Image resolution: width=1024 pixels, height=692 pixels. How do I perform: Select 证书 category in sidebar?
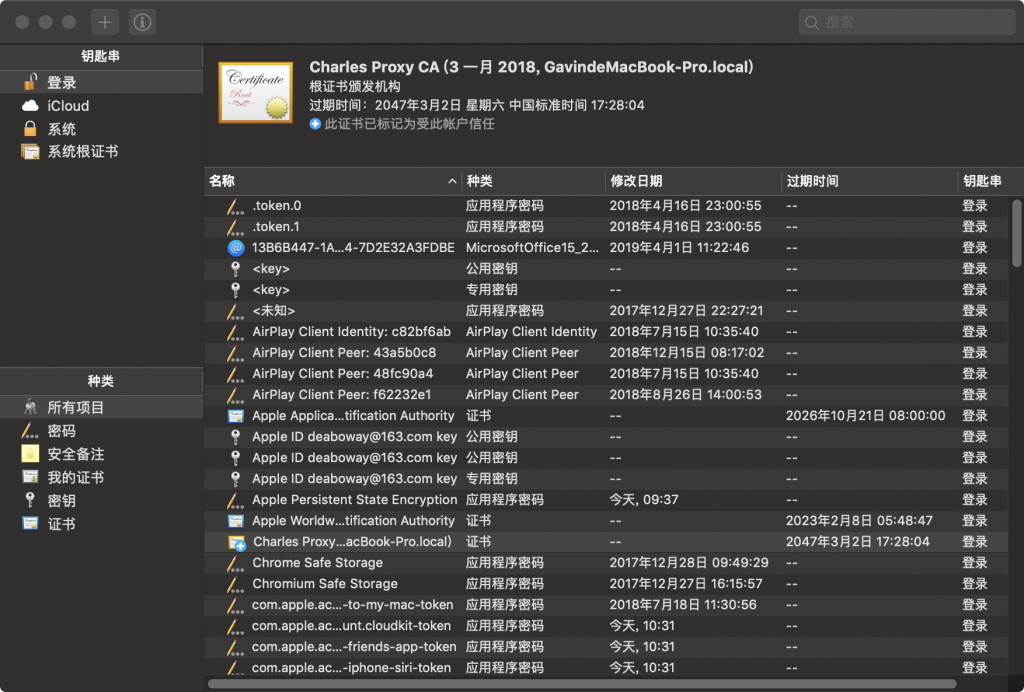coord(61,523)
